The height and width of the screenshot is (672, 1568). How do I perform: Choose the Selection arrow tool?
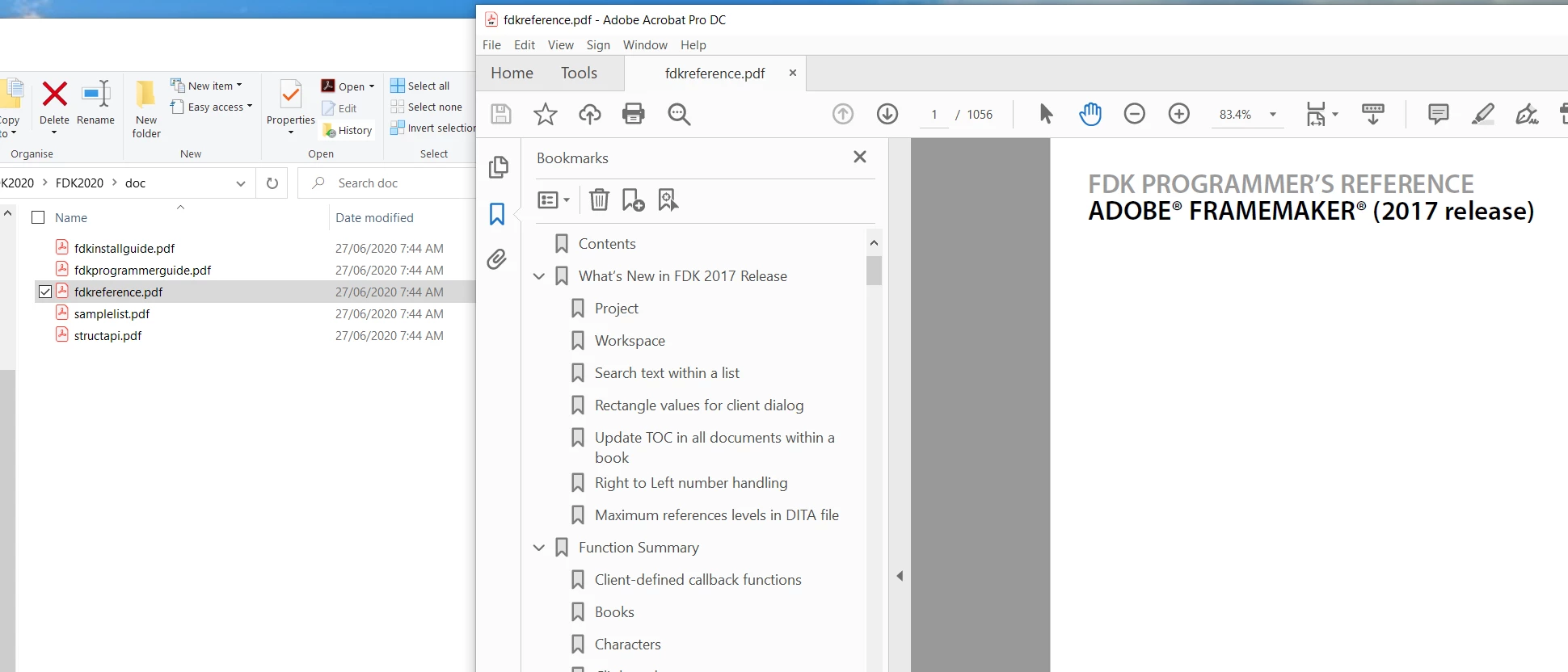coord(1046,114)
